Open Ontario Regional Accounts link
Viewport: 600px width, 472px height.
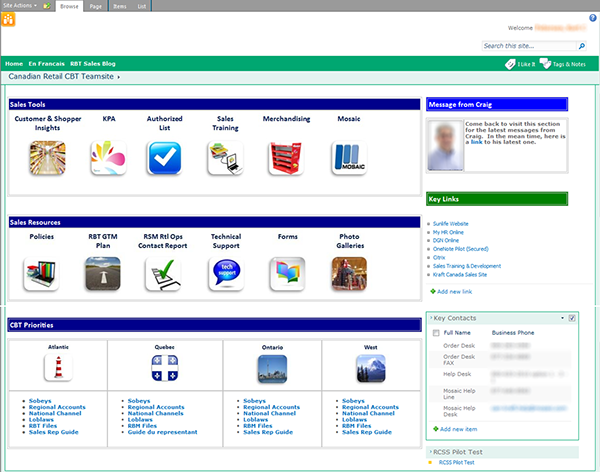tap(271, 407)
